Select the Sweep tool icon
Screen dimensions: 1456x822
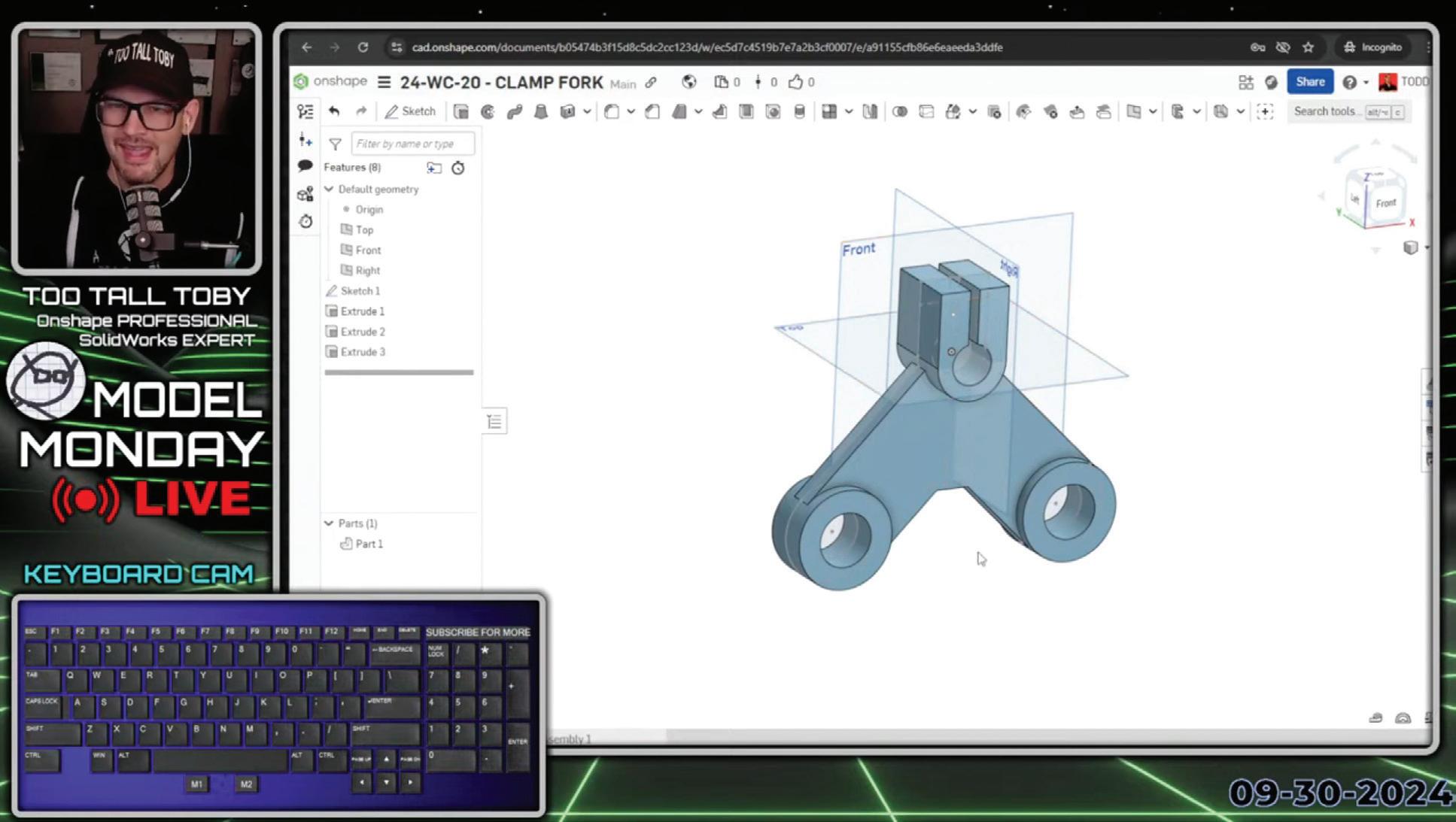click(x=515, y=111)
